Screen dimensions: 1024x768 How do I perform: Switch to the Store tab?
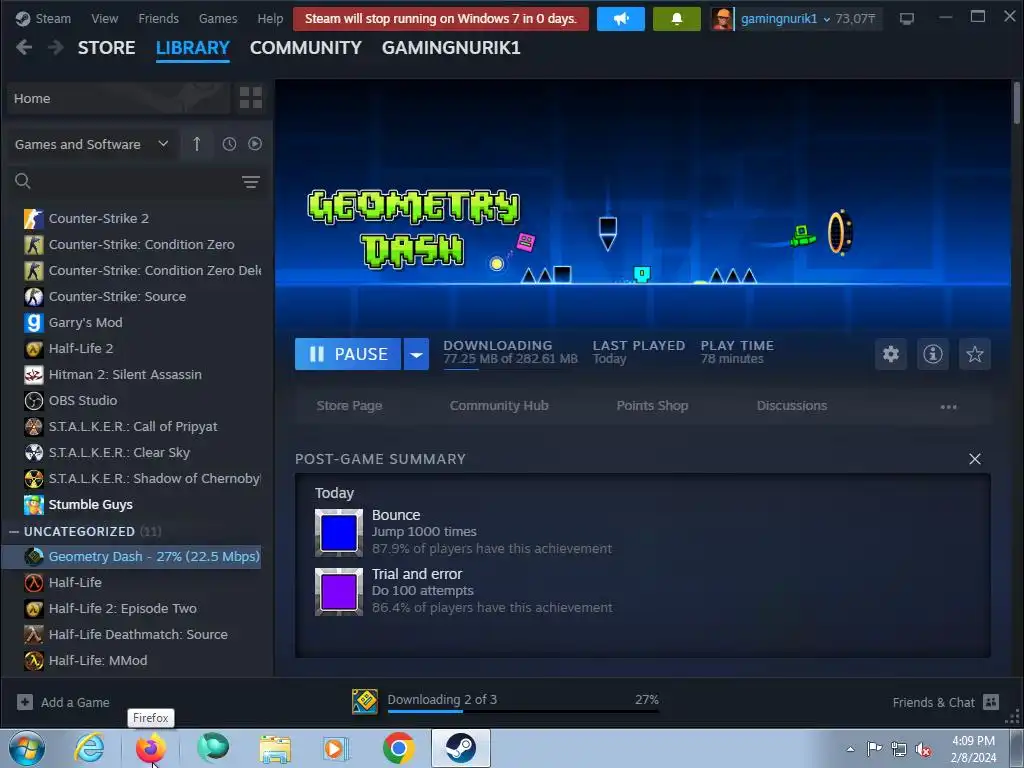click(106, 48)
